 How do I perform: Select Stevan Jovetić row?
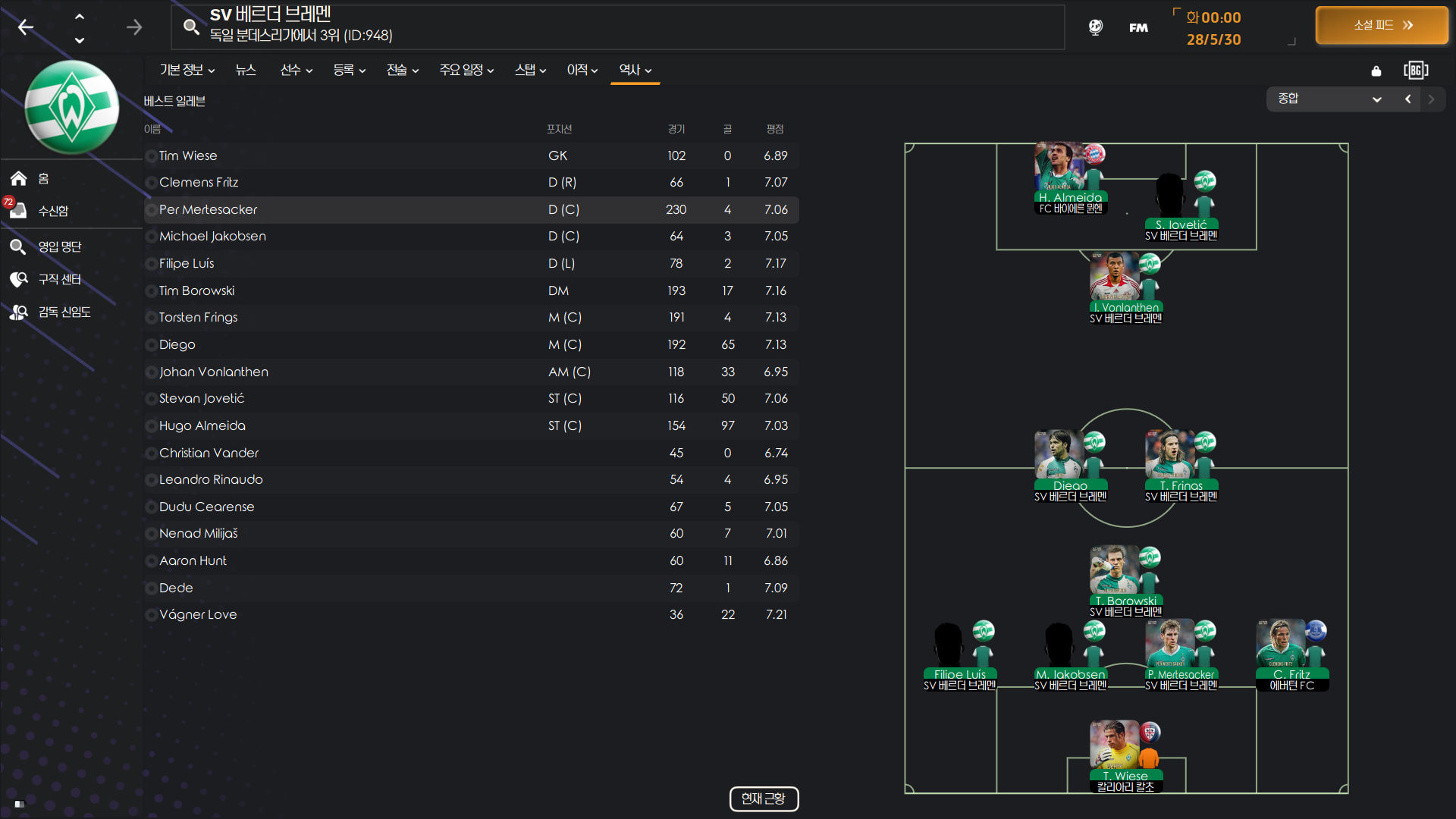click(471, 398)
